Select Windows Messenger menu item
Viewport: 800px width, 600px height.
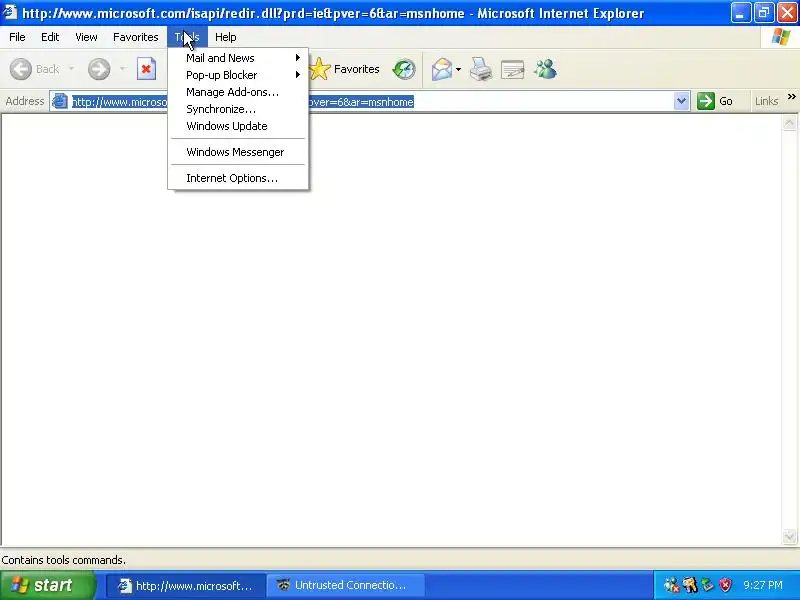238,152
